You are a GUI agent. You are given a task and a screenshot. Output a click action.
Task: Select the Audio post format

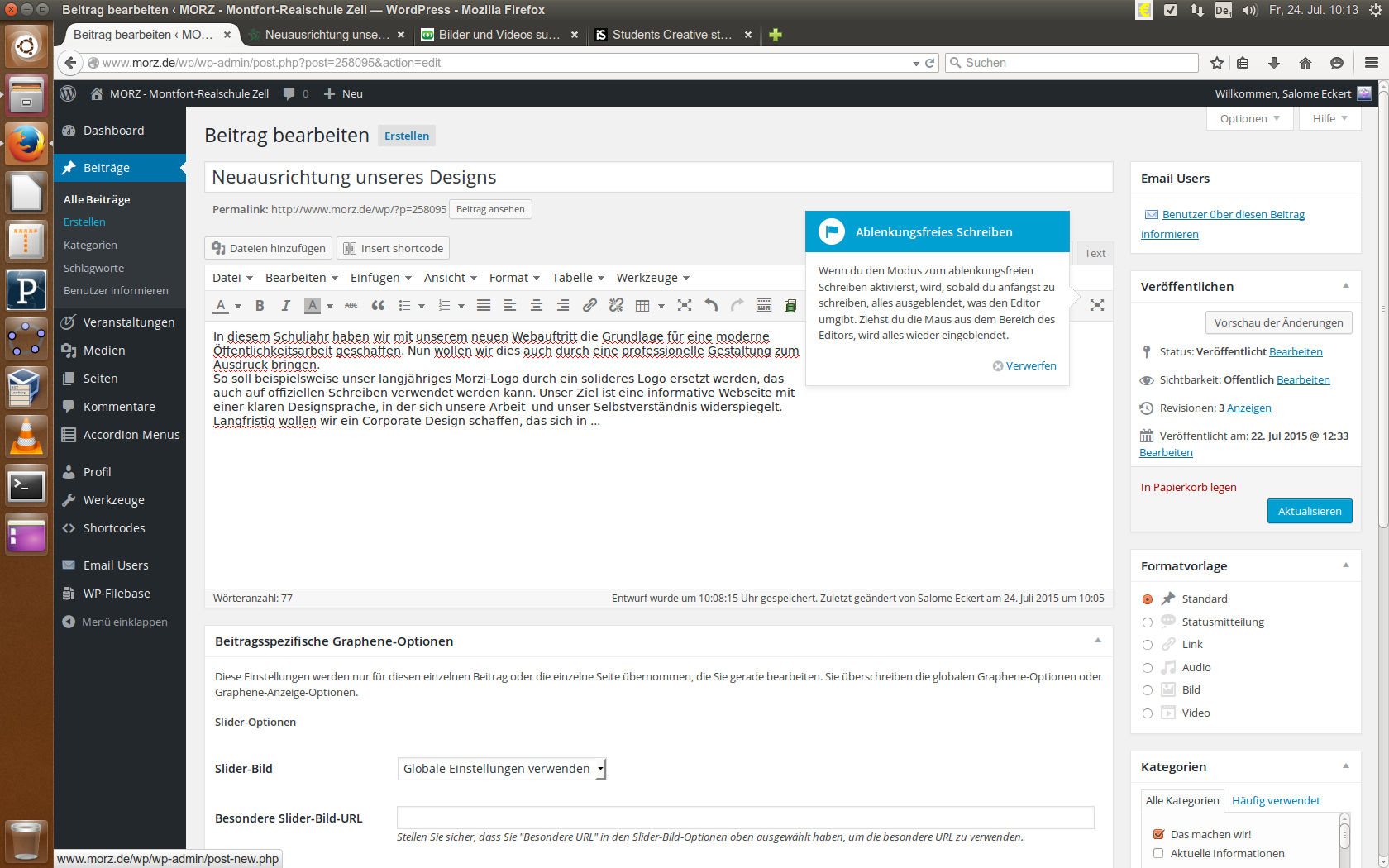1148,668
